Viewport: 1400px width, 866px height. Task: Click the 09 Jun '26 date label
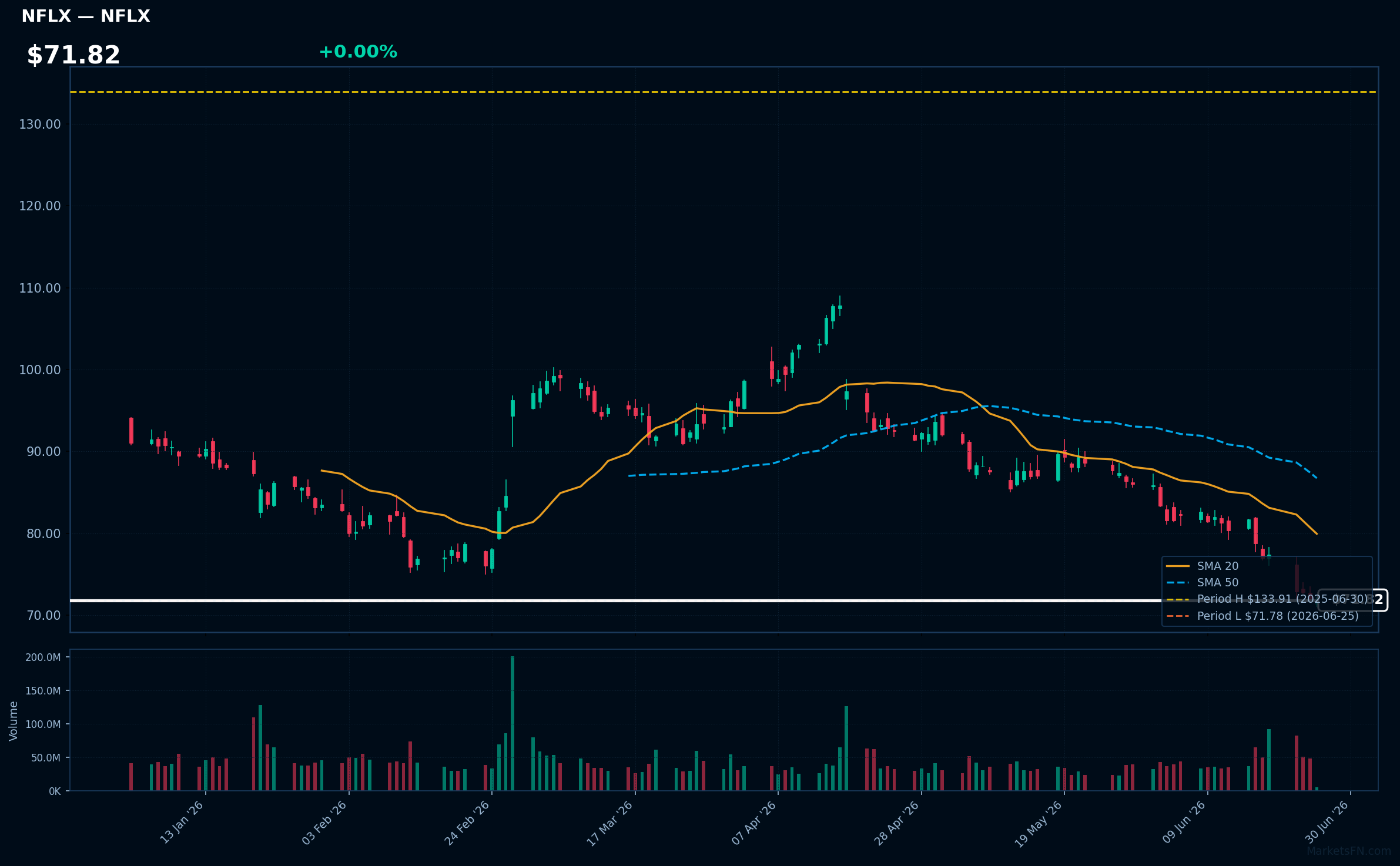[1184, 823]
